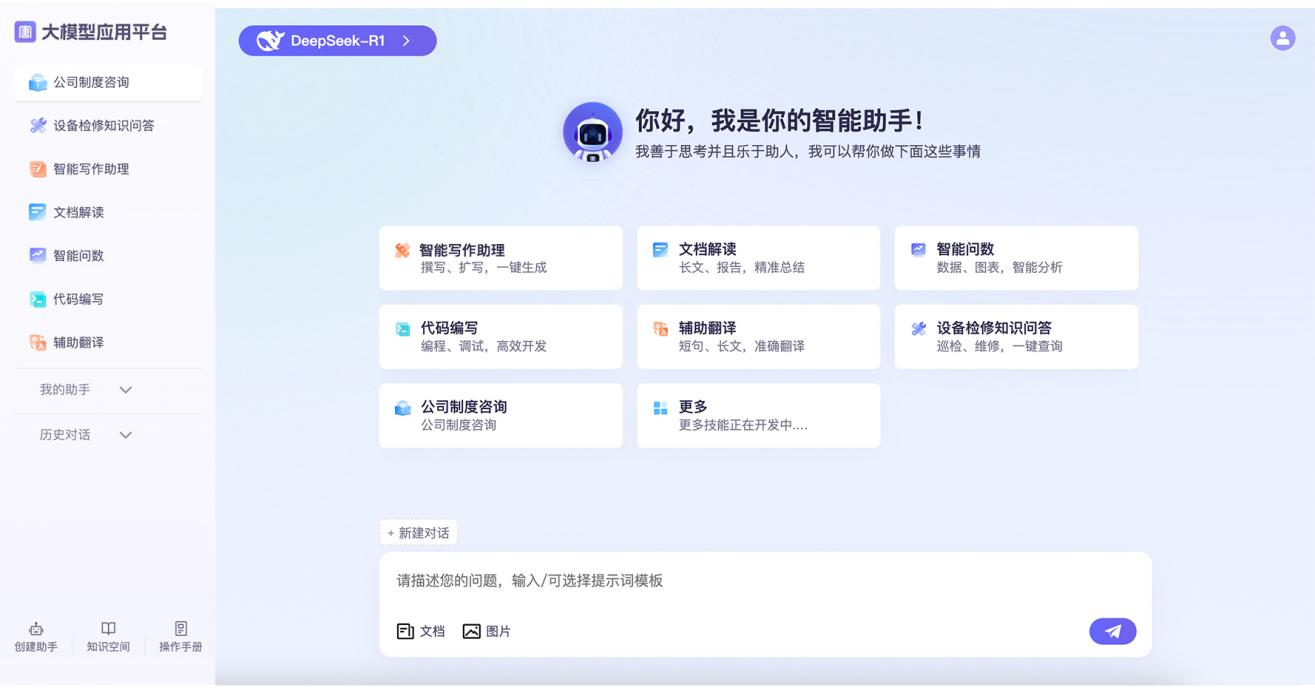1315x693 pixels.
Task: Click the icon in the 智能问数 card
Action: [x=918, y=249]
